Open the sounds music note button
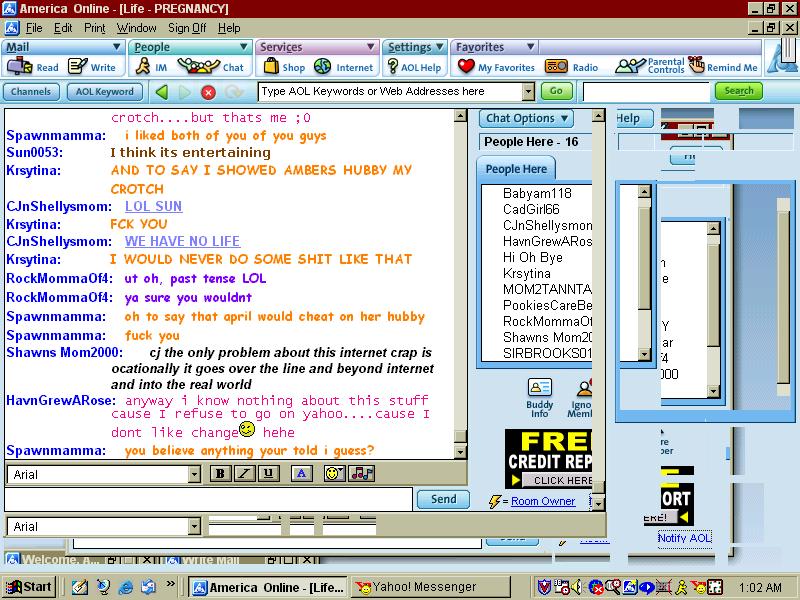This screenshot has height=600, width=800. pyautogui.click(x=362, y=473)
